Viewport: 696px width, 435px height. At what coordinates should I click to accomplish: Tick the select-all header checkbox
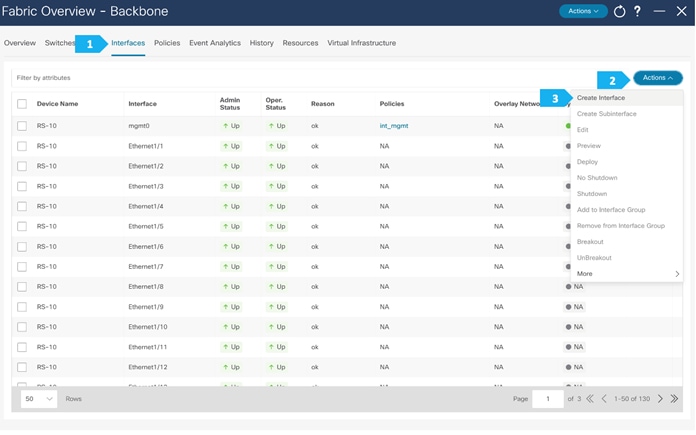(x=22, y=104)
